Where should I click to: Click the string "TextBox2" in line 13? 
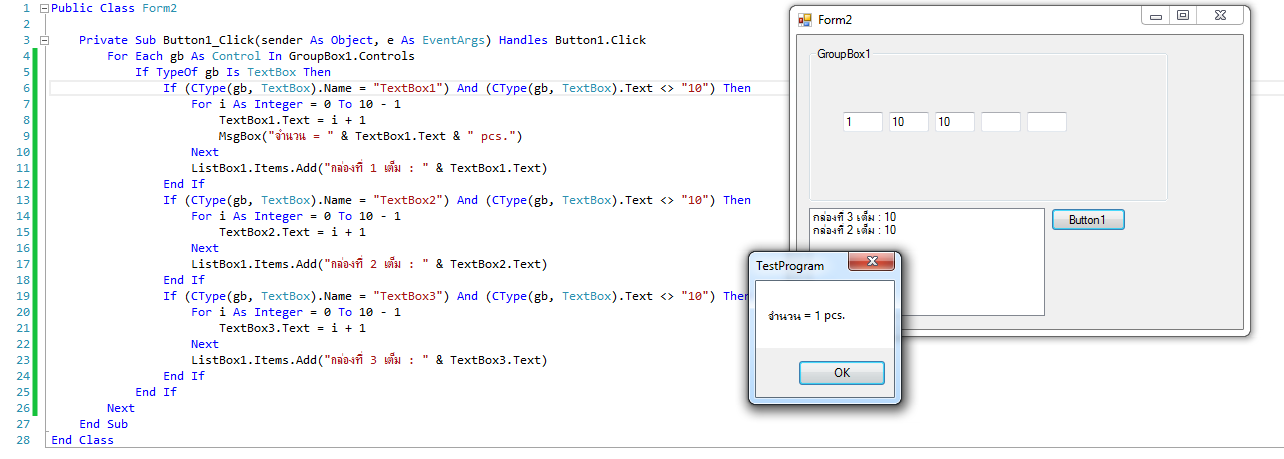(410, 200)
